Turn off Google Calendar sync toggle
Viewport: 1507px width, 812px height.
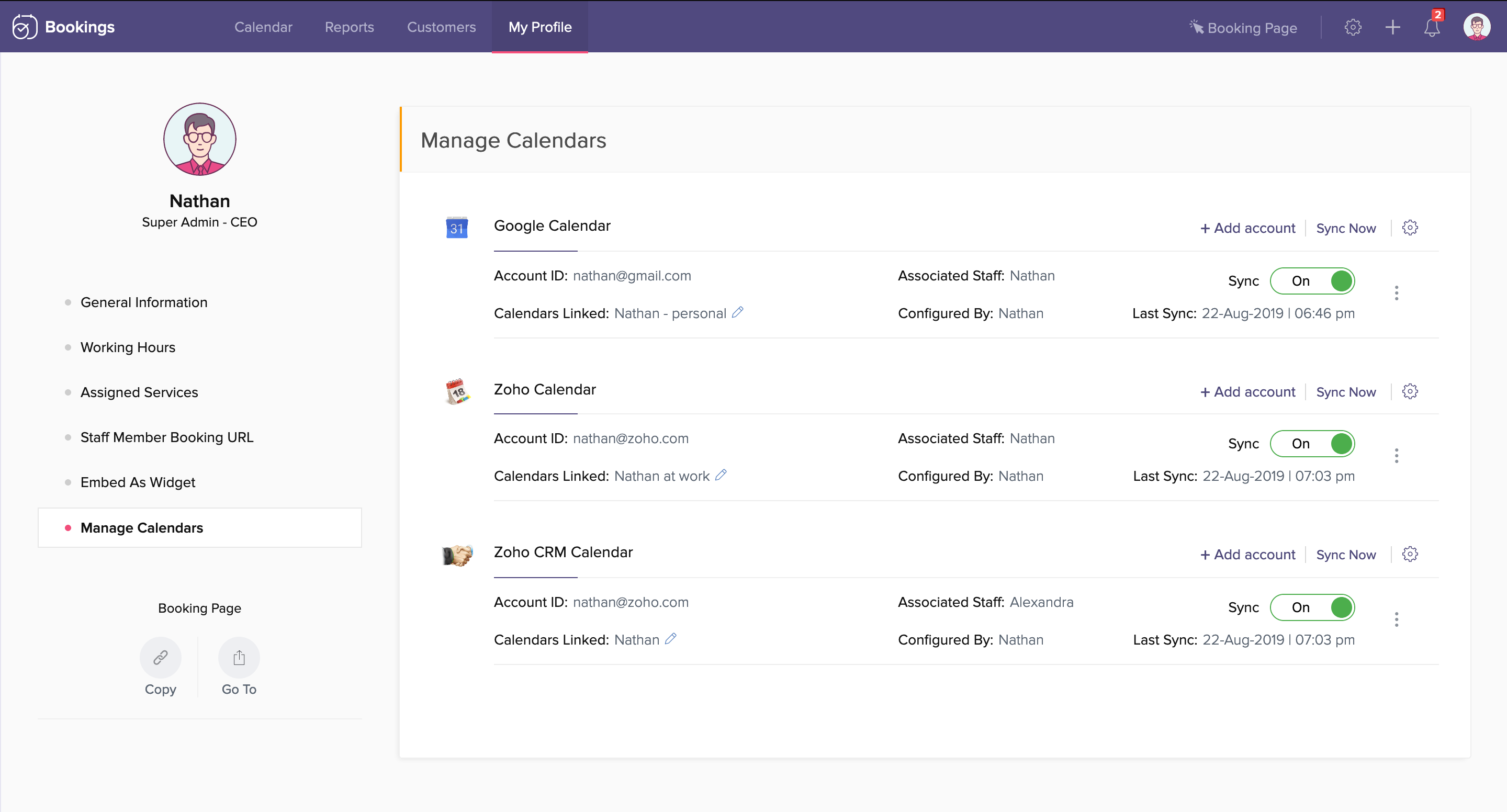click(1312, 281)
